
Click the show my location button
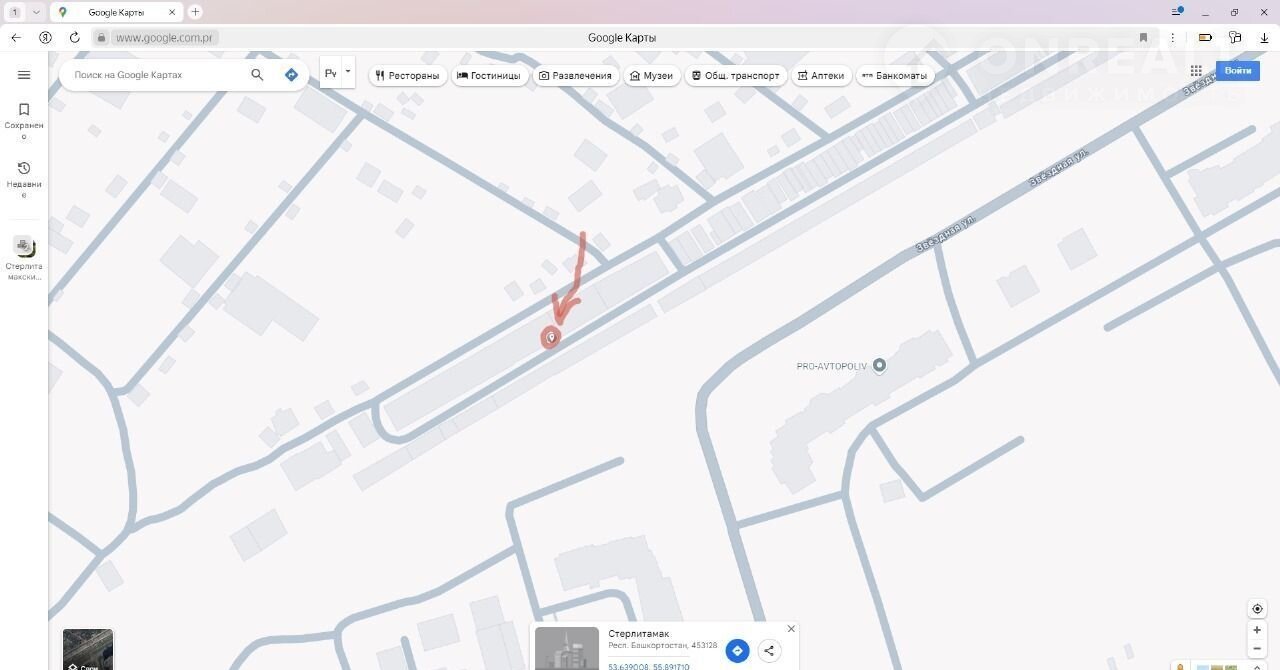pyautogui.click(x=1257, y=609)
